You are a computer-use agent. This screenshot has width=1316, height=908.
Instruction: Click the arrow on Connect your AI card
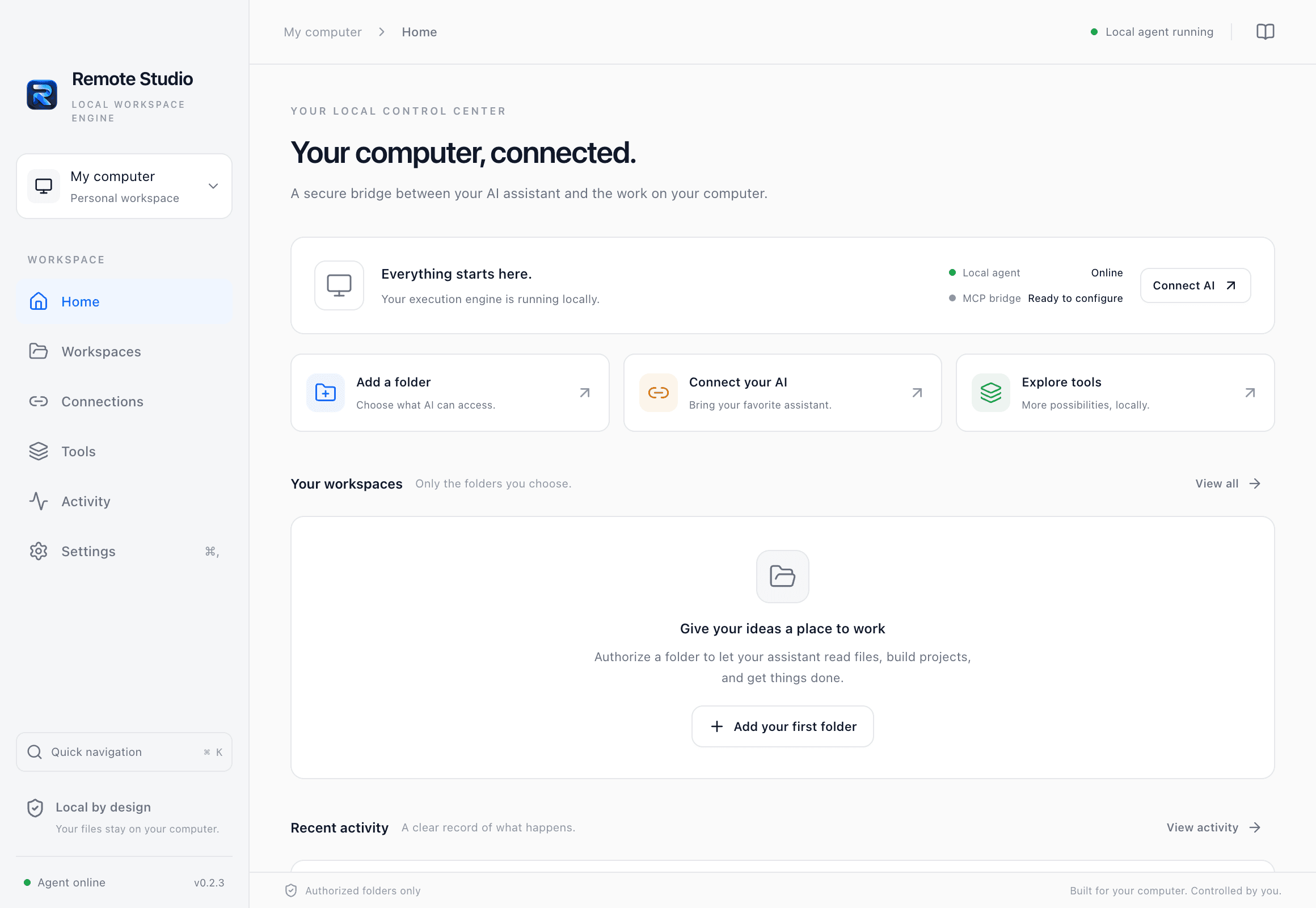917,393
